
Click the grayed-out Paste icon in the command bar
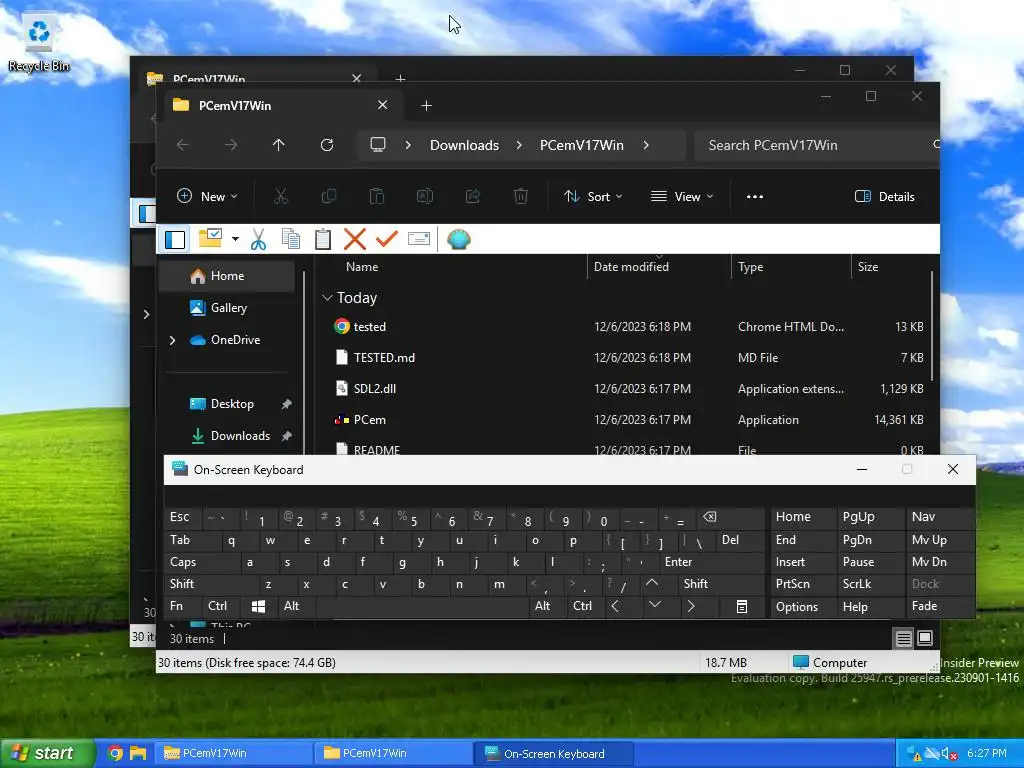(x=377, y=197)
